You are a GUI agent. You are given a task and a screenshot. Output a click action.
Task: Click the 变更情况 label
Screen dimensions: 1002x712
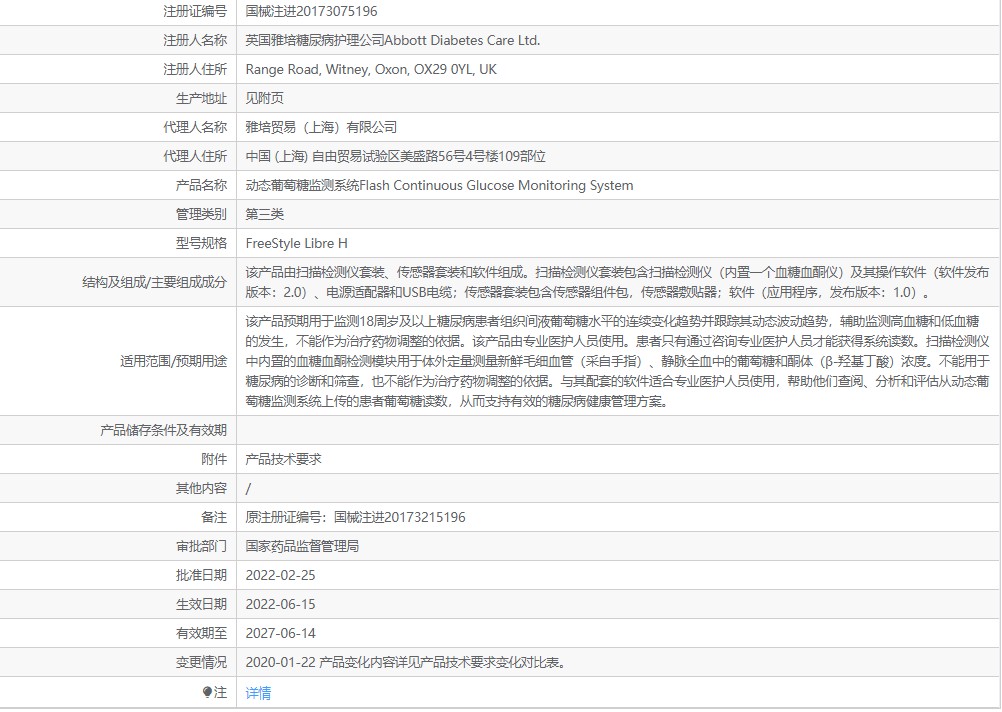pos(201,662)
